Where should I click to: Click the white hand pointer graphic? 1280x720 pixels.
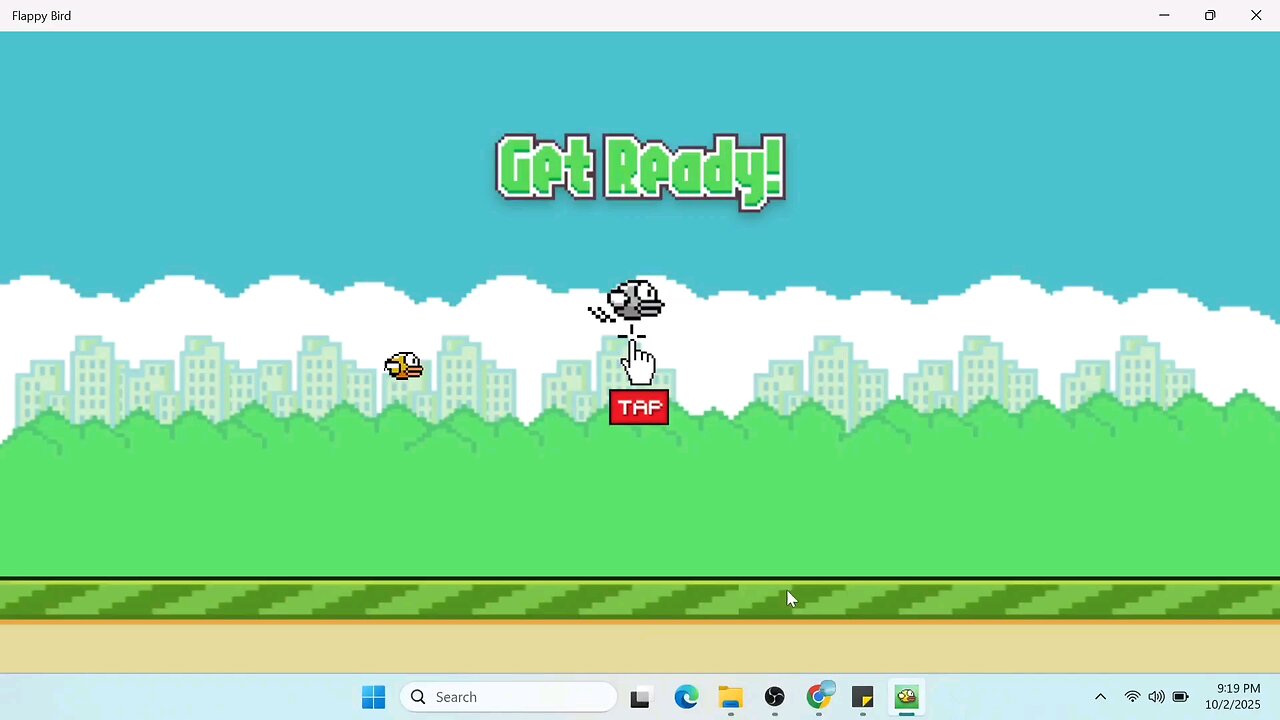coord(637,361)
